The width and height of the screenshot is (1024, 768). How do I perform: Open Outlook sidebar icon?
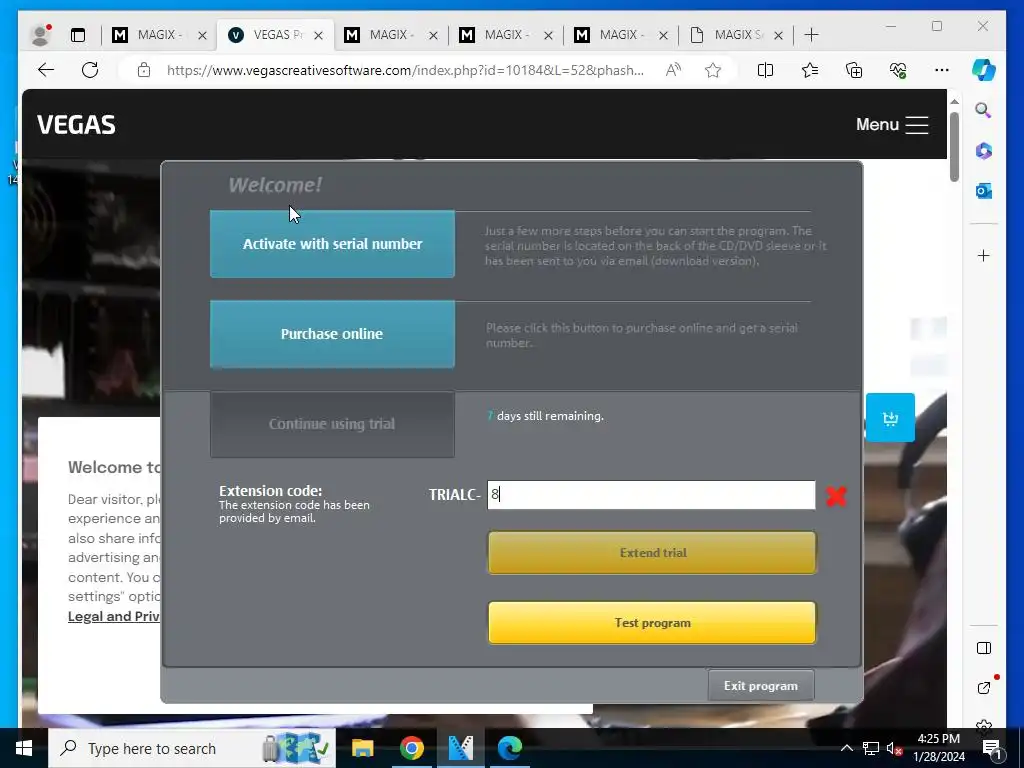click(984, 191)
